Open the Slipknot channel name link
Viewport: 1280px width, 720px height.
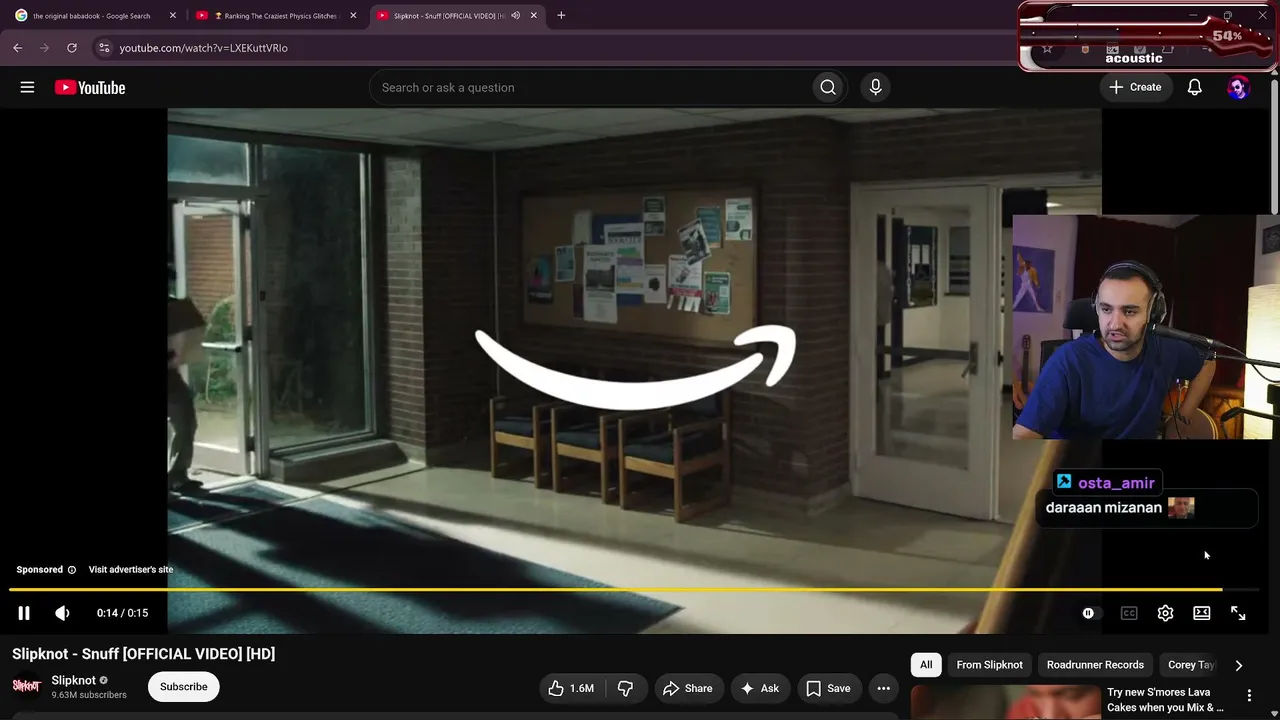click(74, 680)
